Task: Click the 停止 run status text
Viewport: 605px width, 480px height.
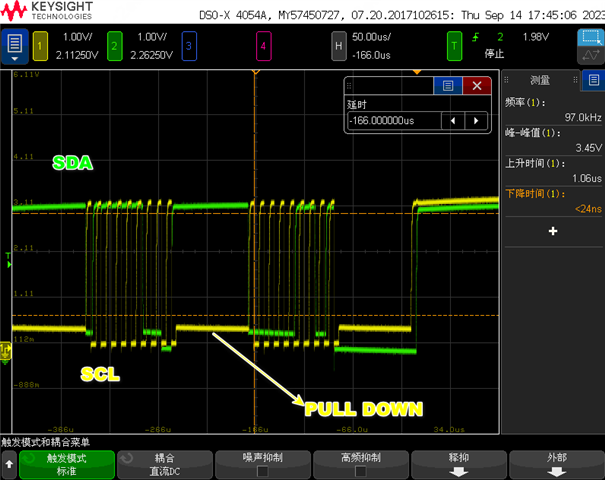Action: coord(494,54)
